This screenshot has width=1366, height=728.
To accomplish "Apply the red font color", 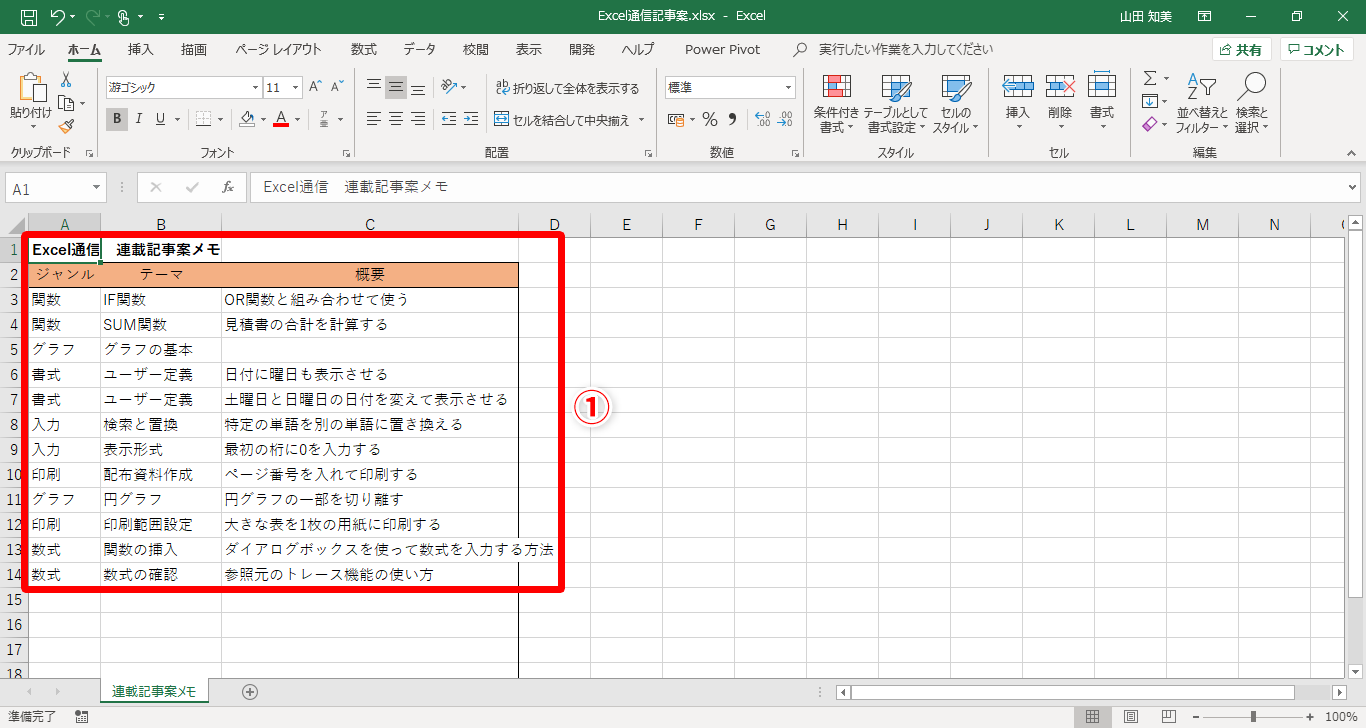I will tap(281, 119).
